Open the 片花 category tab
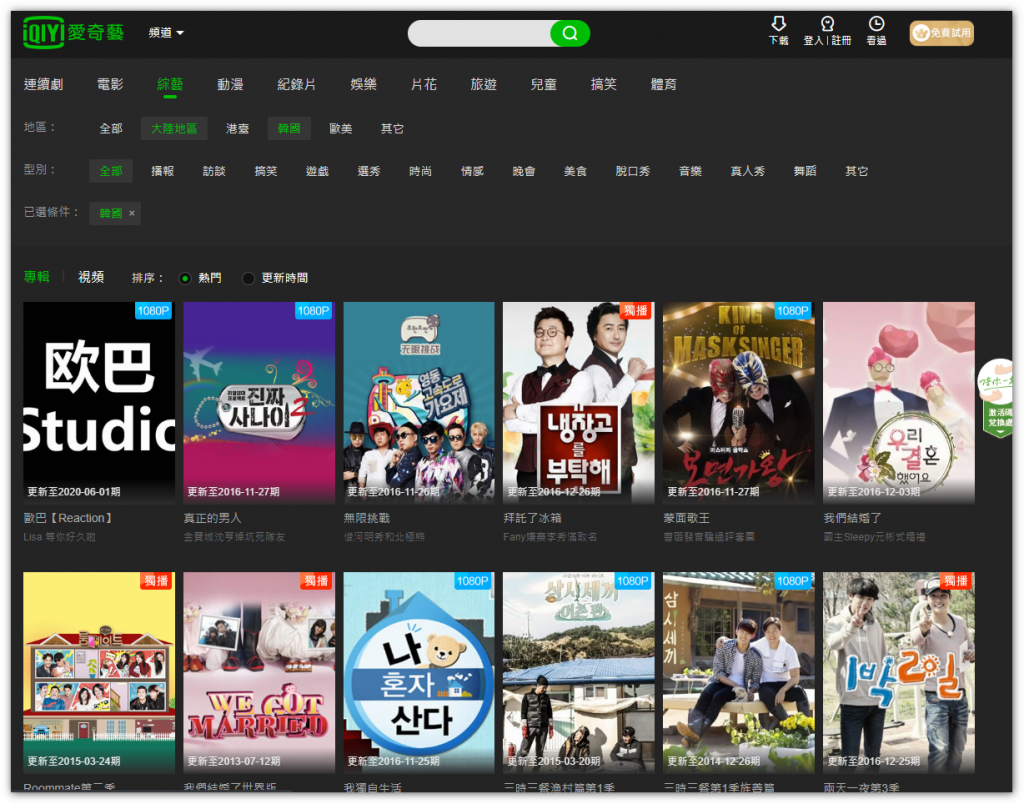Image resolution: width=1024 pixels, height=804 pixels. tap(423, 84)
